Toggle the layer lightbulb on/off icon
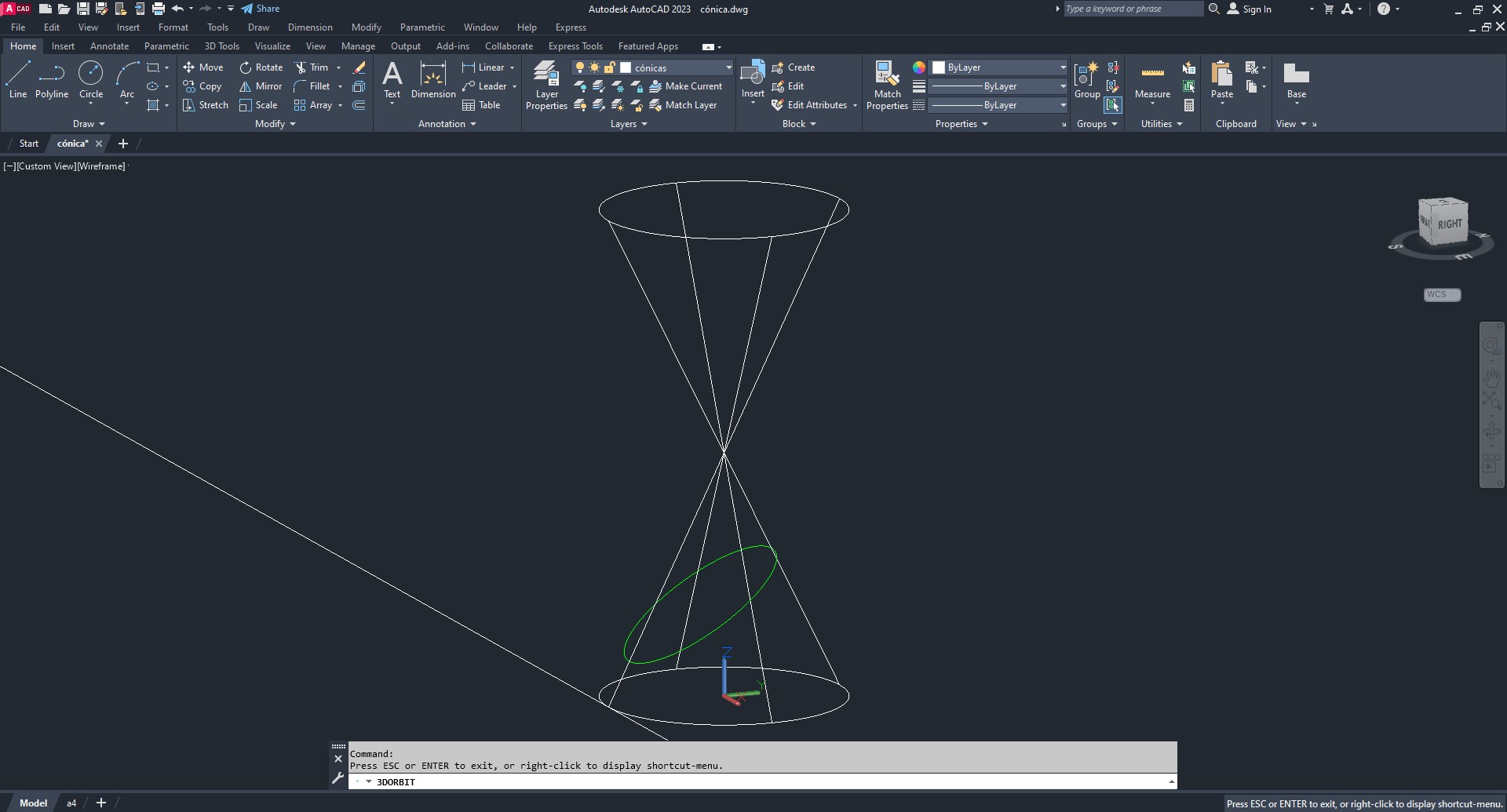This screenshot has width=1507, height=812. point(580,67)
